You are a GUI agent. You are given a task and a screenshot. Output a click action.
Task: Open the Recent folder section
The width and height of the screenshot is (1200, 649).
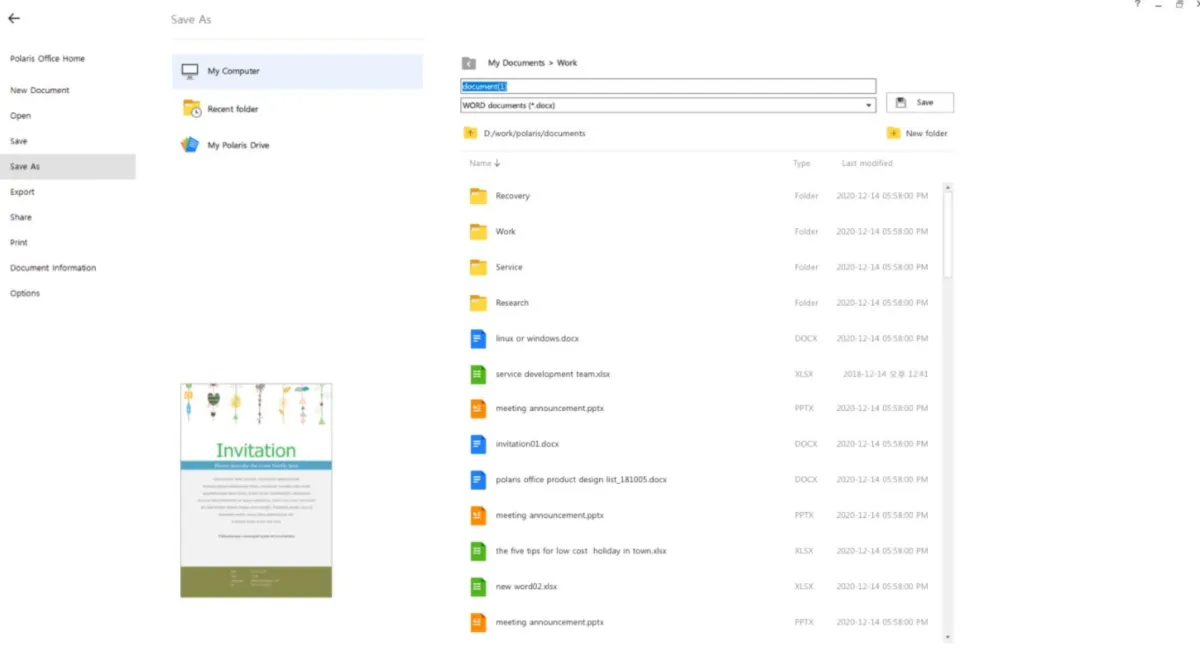pos(235,108)
